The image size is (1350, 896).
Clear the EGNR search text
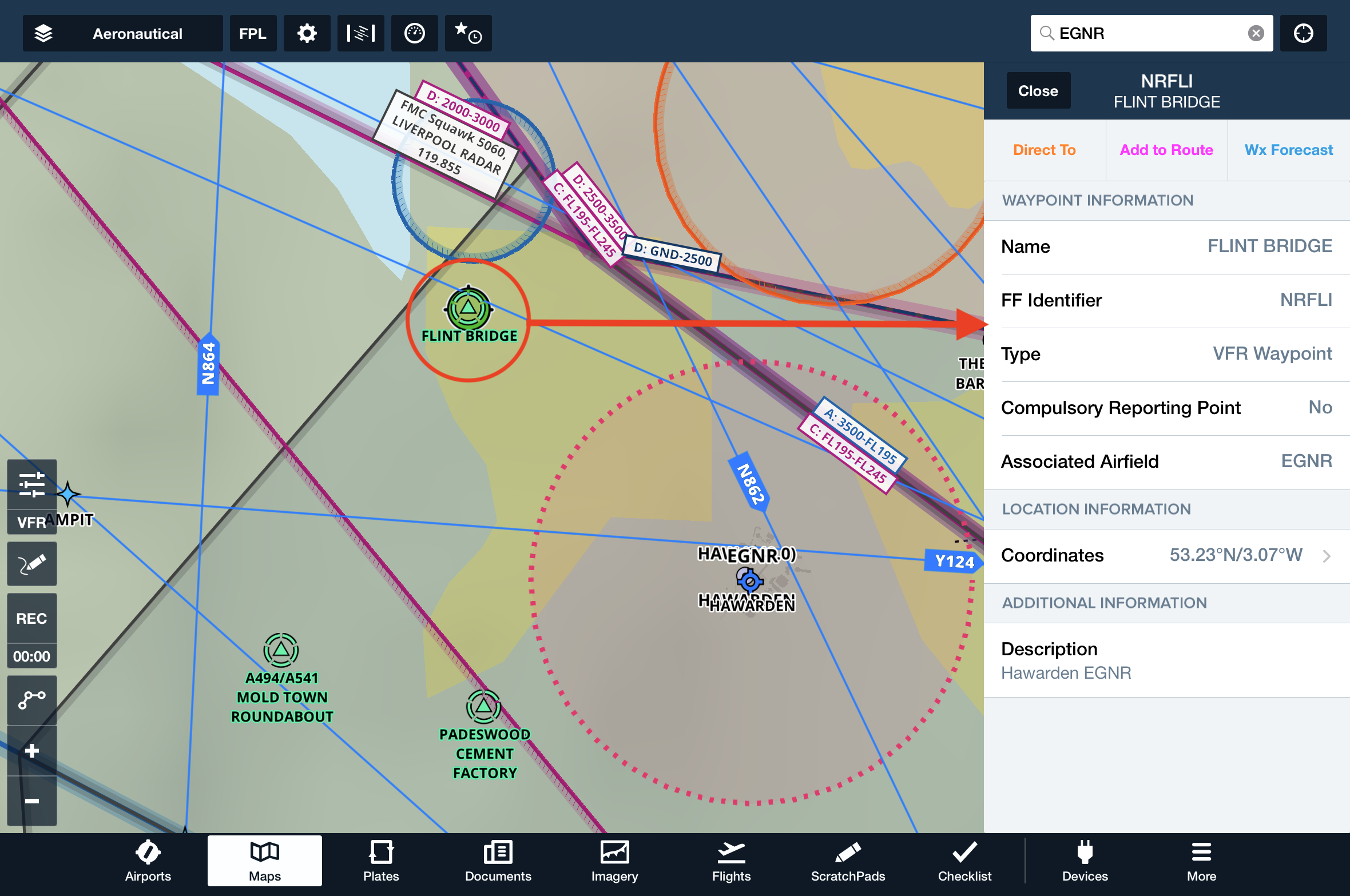point(1256,33)
